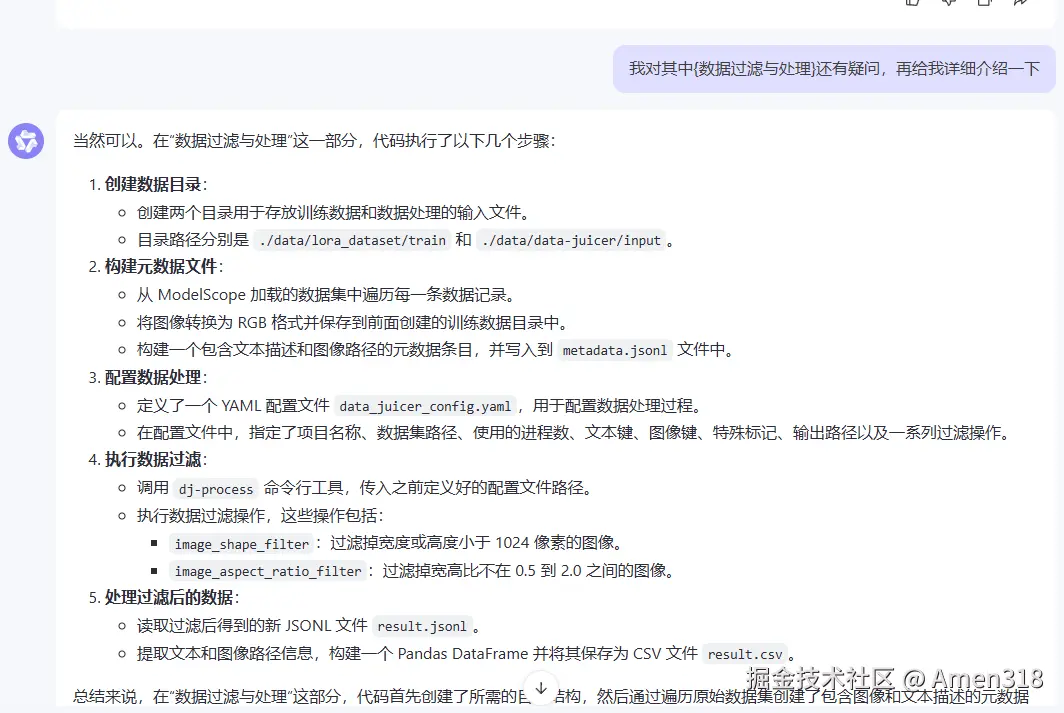Viewport: 1064px width, 713px height.
Task: Select the result.csv code chip
Action: coord(747,653)
